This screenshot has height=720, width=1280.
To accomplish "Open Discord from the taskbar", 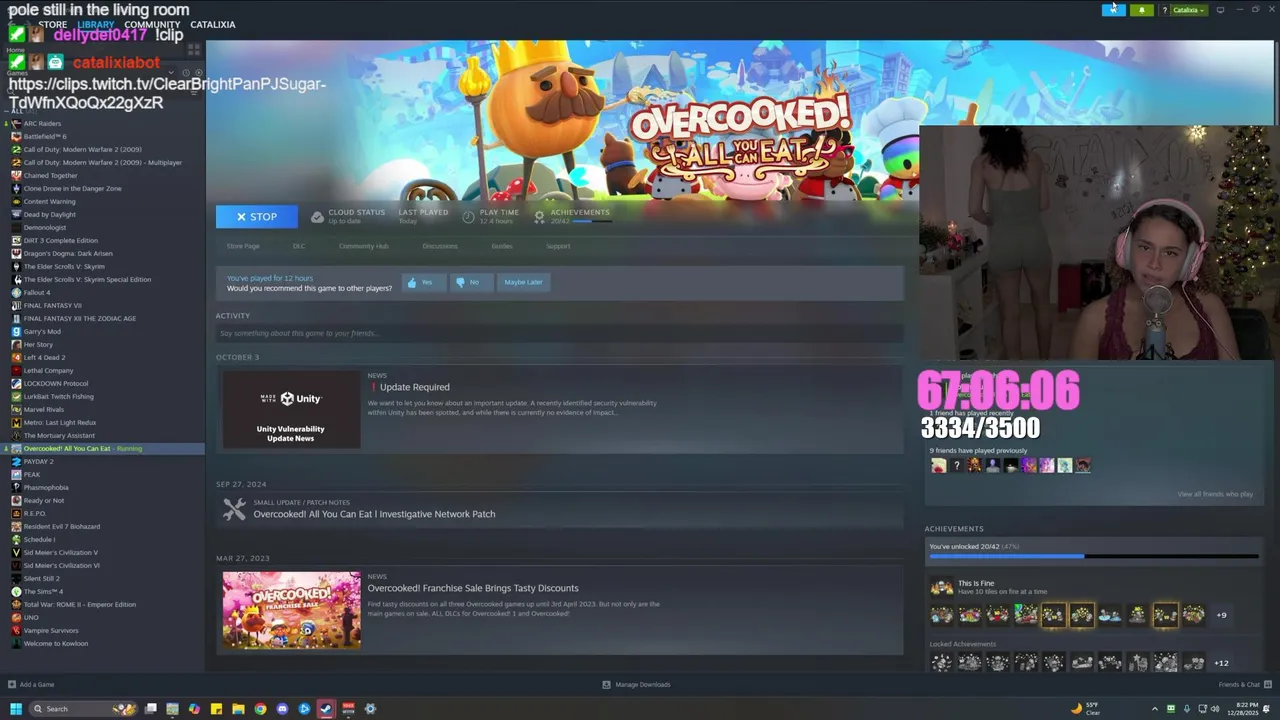I will point(282,709).
